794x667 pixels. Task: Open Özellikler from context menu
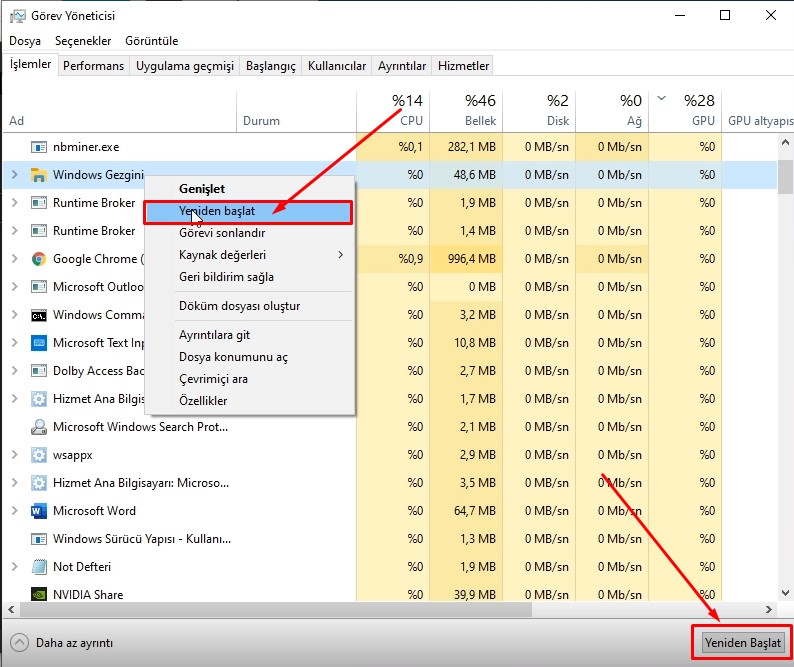click(x=250, y=401)
